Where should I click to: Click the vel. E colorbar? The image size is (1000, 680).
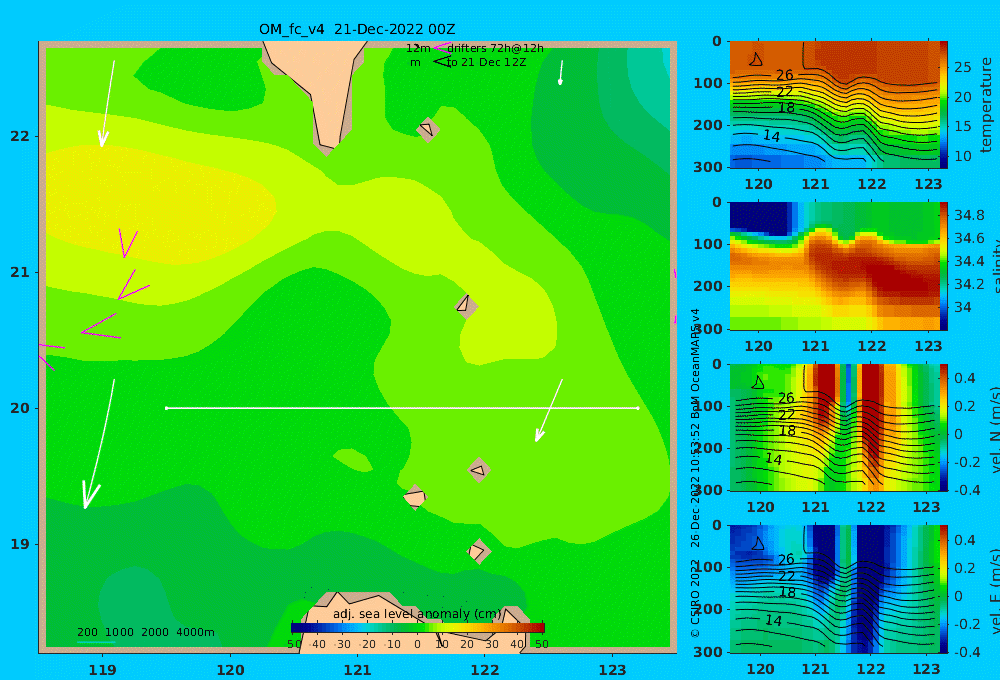point(943,589)
